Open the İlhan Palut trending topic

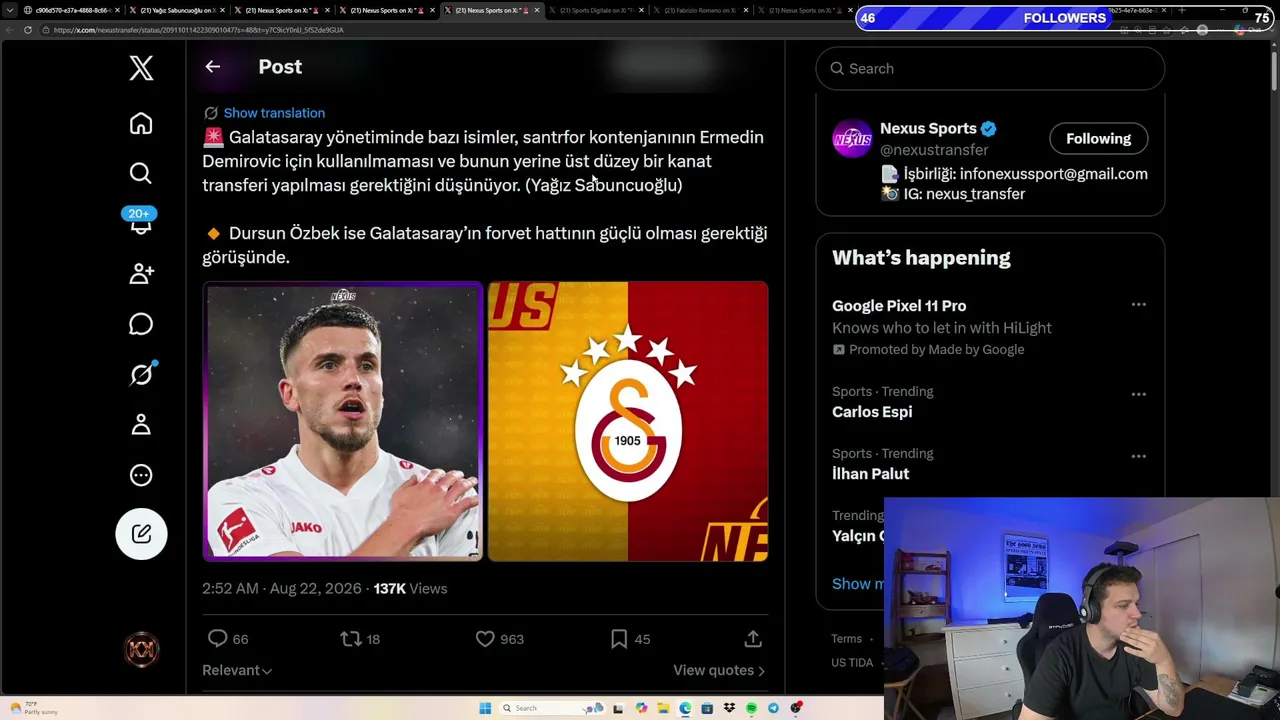pos(870,474)
